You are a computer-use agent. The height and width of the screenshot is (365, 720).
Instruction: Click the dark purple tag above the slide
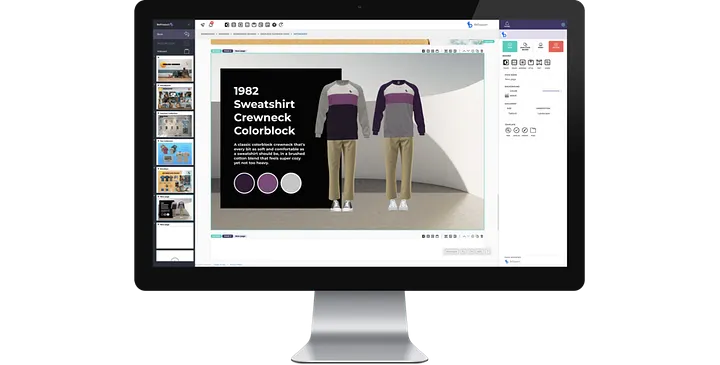click(x=228, y=51)
